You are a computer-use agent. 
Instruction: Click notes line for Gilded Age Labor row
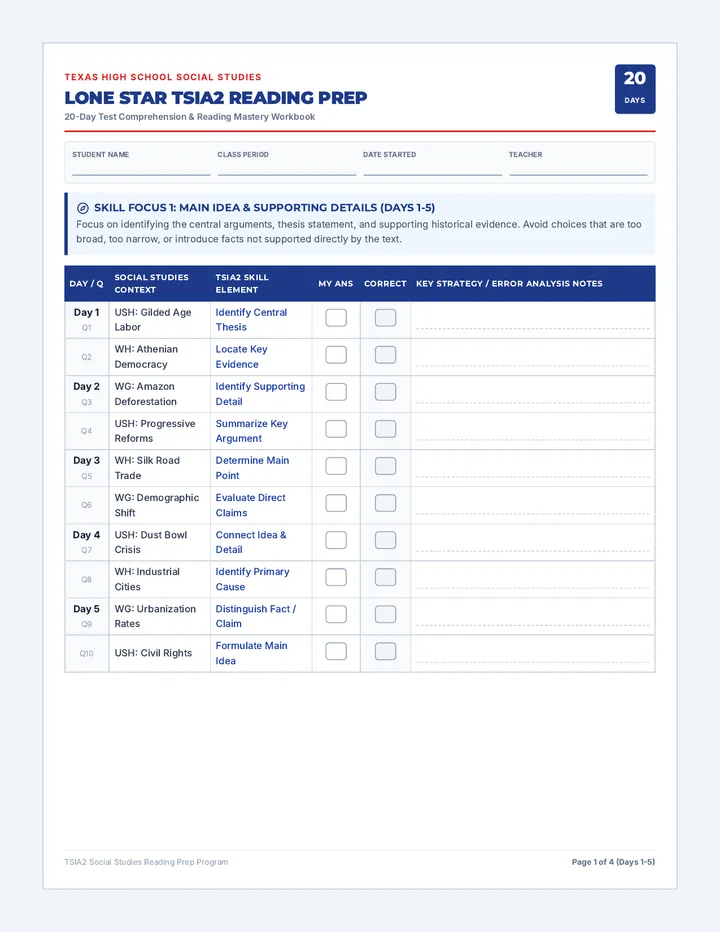point(533,320)
